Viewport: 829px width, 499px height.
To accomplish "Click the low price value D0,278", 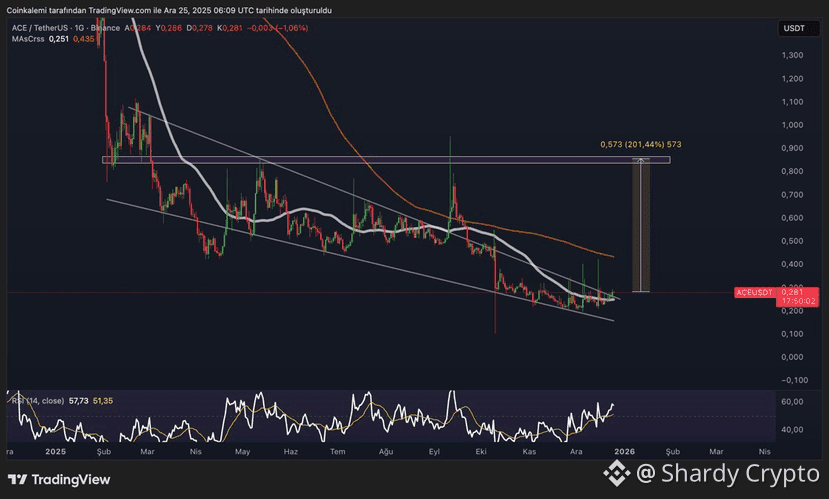I will 199,28.
